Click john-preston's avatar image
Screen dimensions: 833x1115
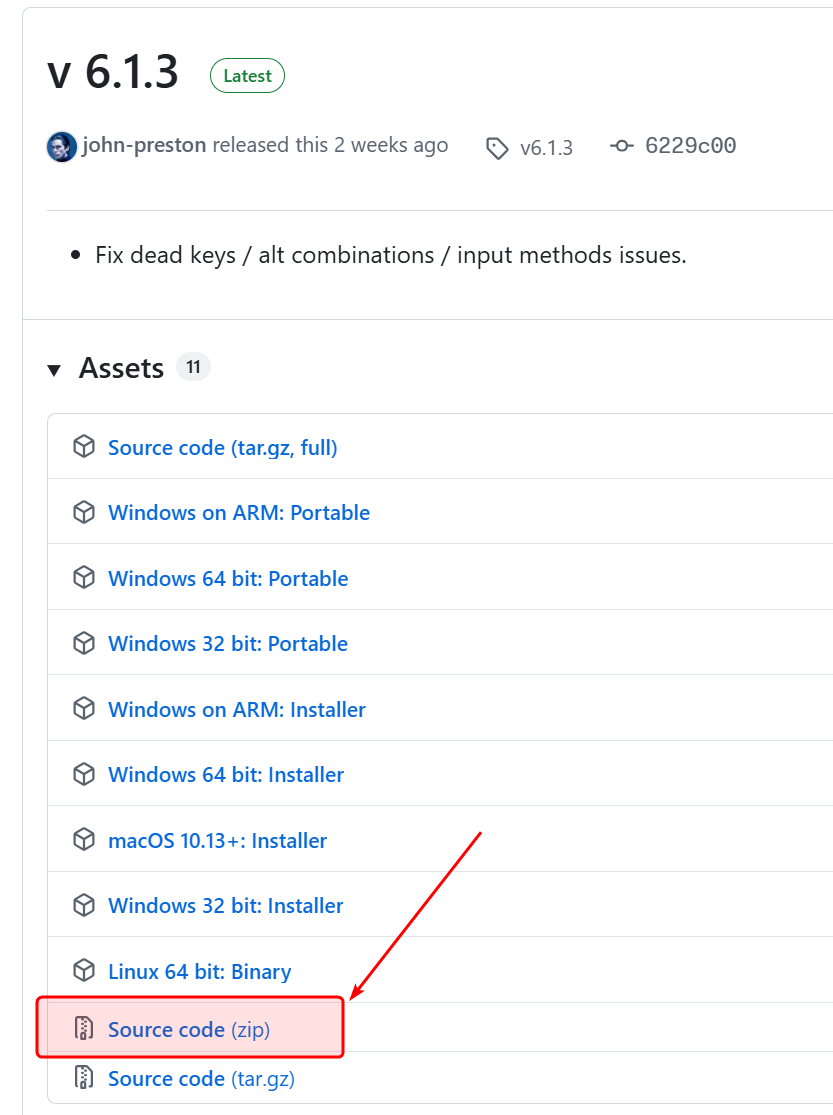[62, 146]
